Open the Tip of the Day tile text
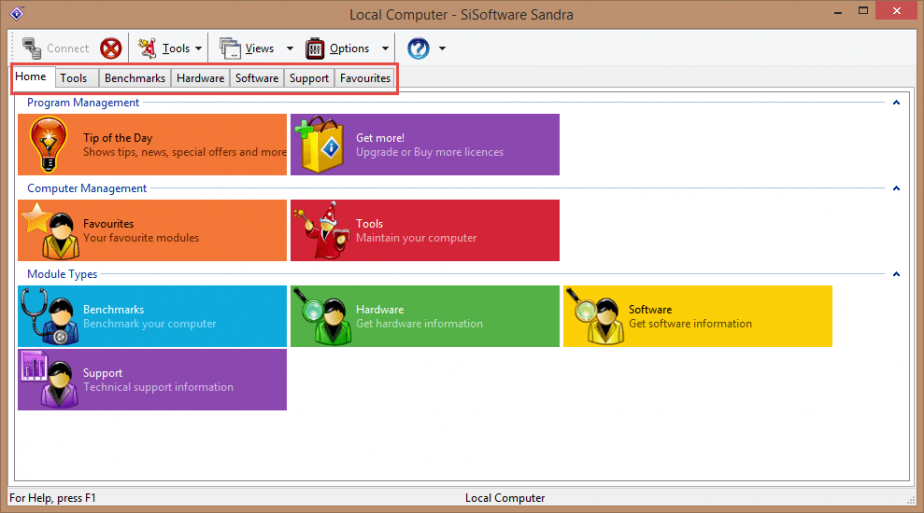 point(184,145)
